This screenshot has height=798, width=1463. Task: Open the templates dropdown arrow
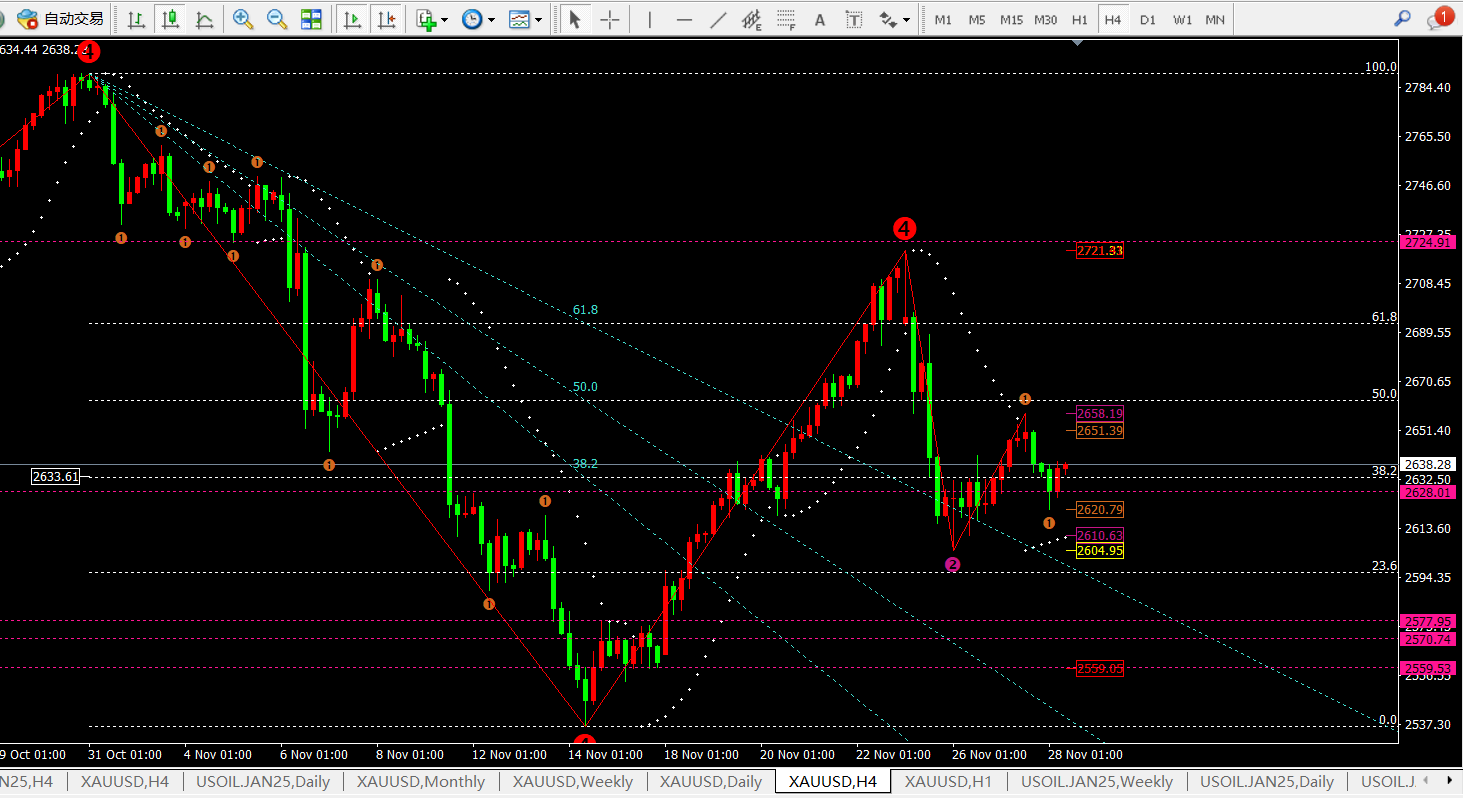[538, 19]
